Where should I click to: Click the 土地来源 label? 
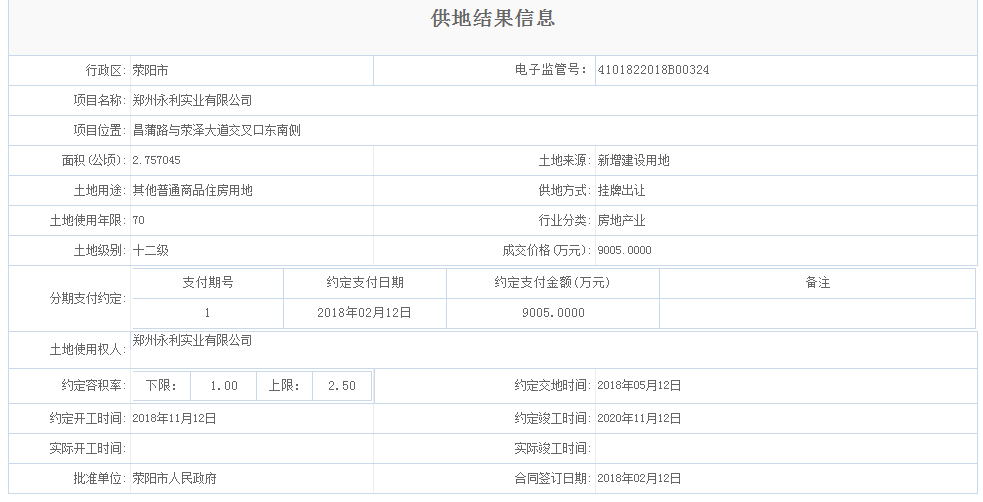click(565, 160)
